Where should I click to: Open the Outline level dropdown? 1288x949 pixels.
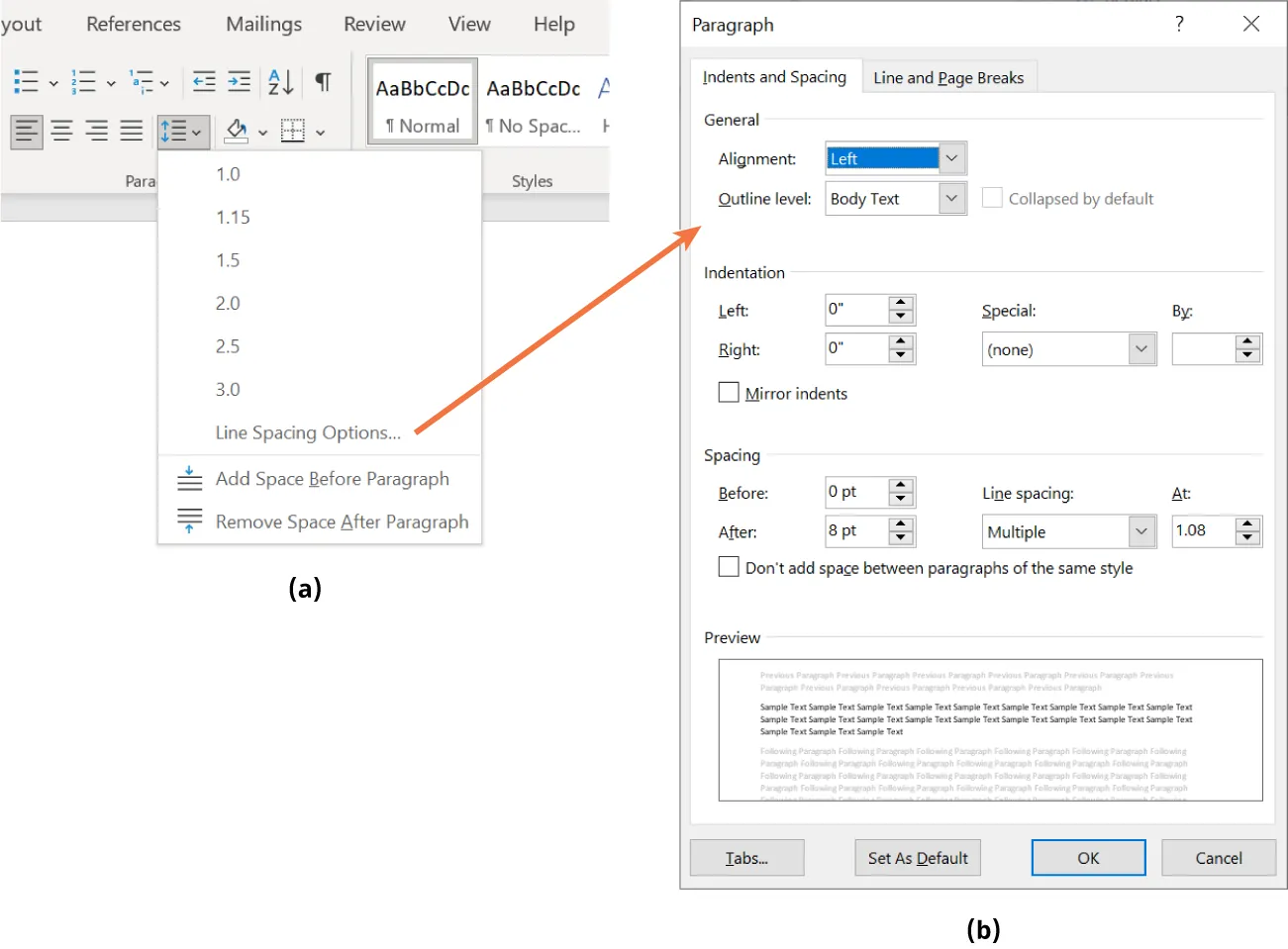(950, 198)
